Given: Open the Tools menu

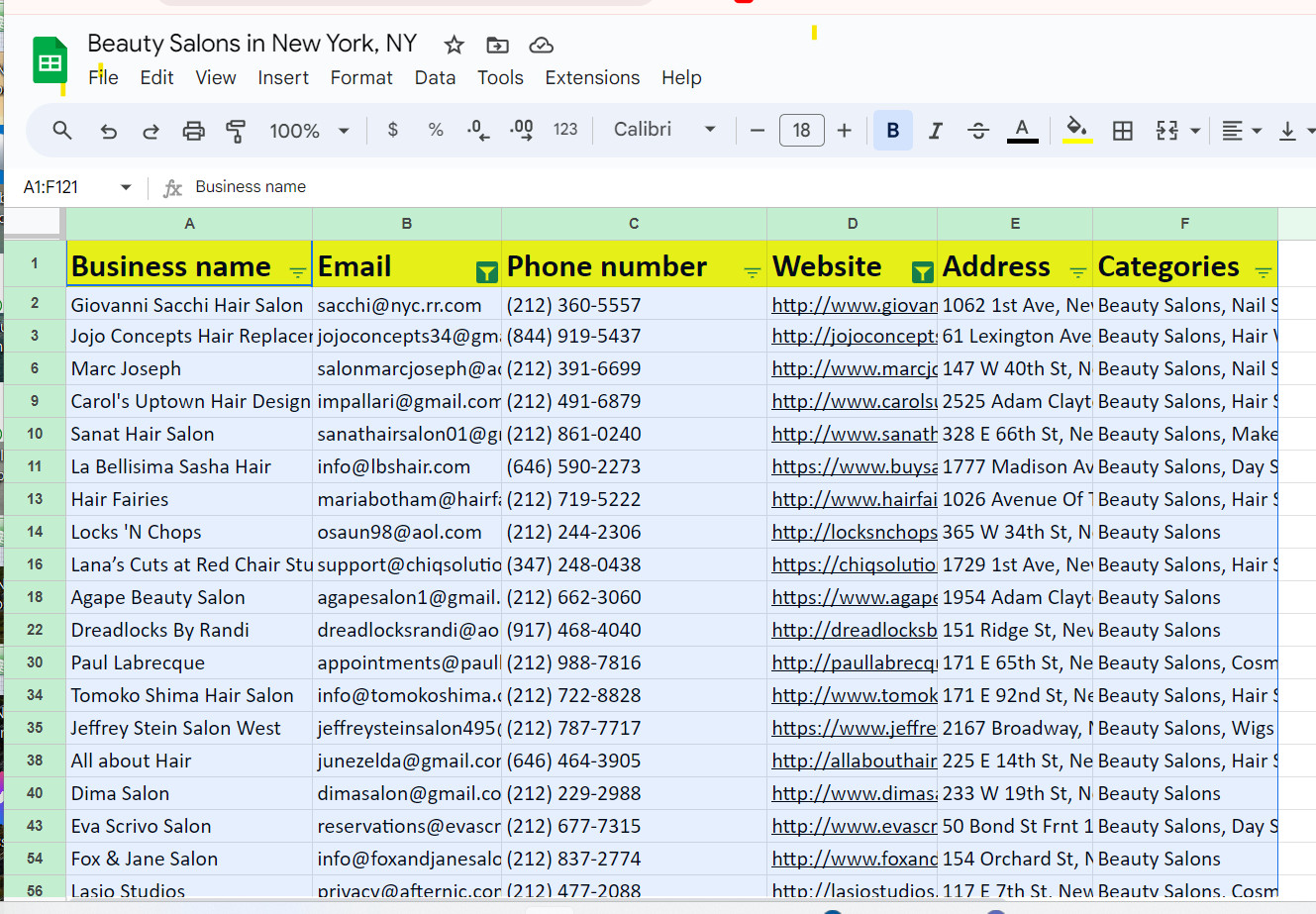Looking at the screenshot, I should click(x=500, y=77).
